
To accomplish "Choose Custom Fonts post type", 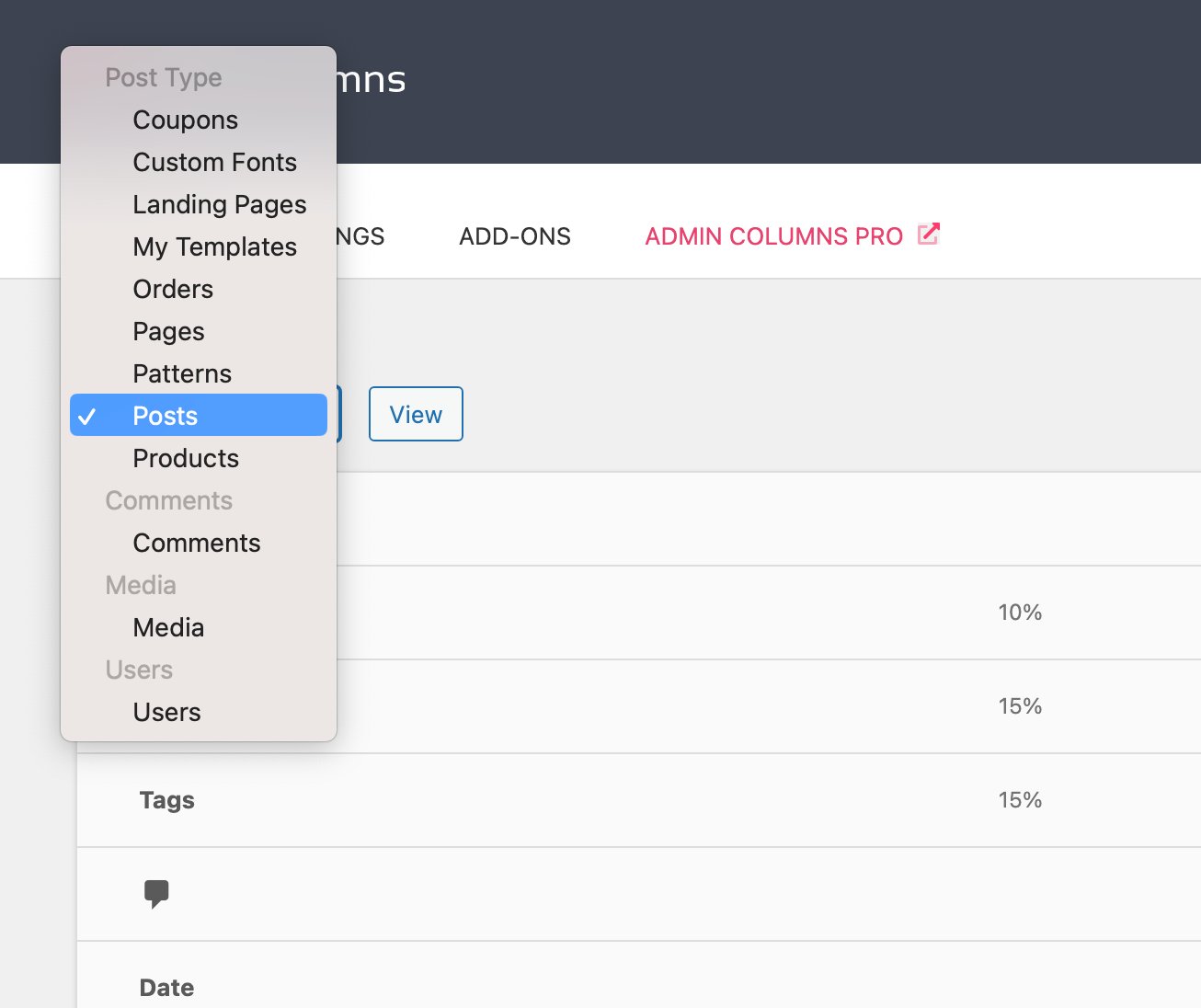I will tap(214, 162).
